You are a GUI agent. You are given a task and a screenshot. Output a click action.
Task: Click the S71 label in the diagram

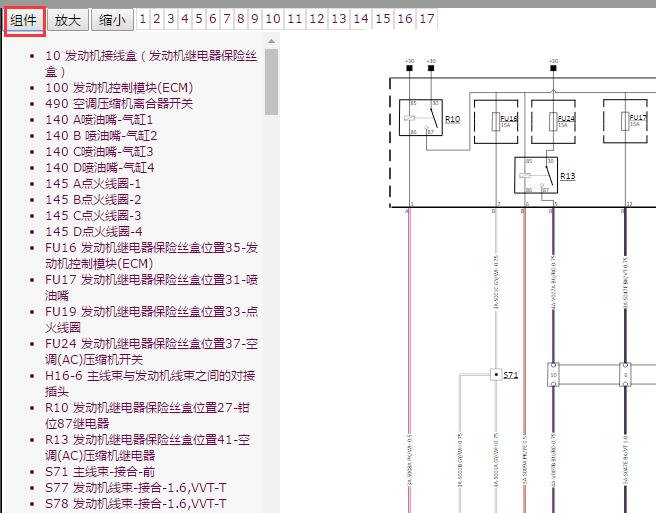pyautogui.click(x=511, y=375)
